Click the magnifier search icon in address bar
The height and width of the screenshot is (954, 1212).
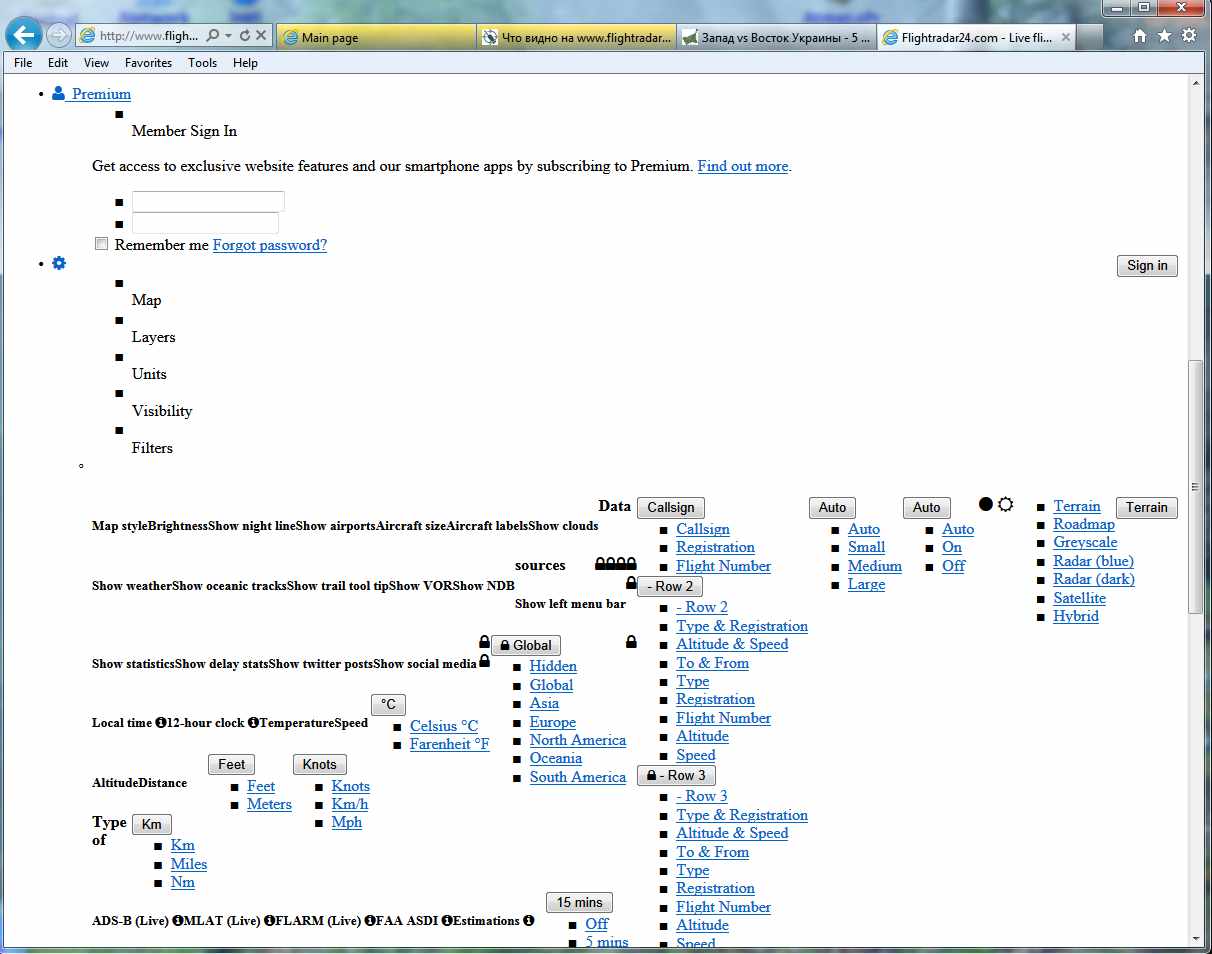click(212, 35)
